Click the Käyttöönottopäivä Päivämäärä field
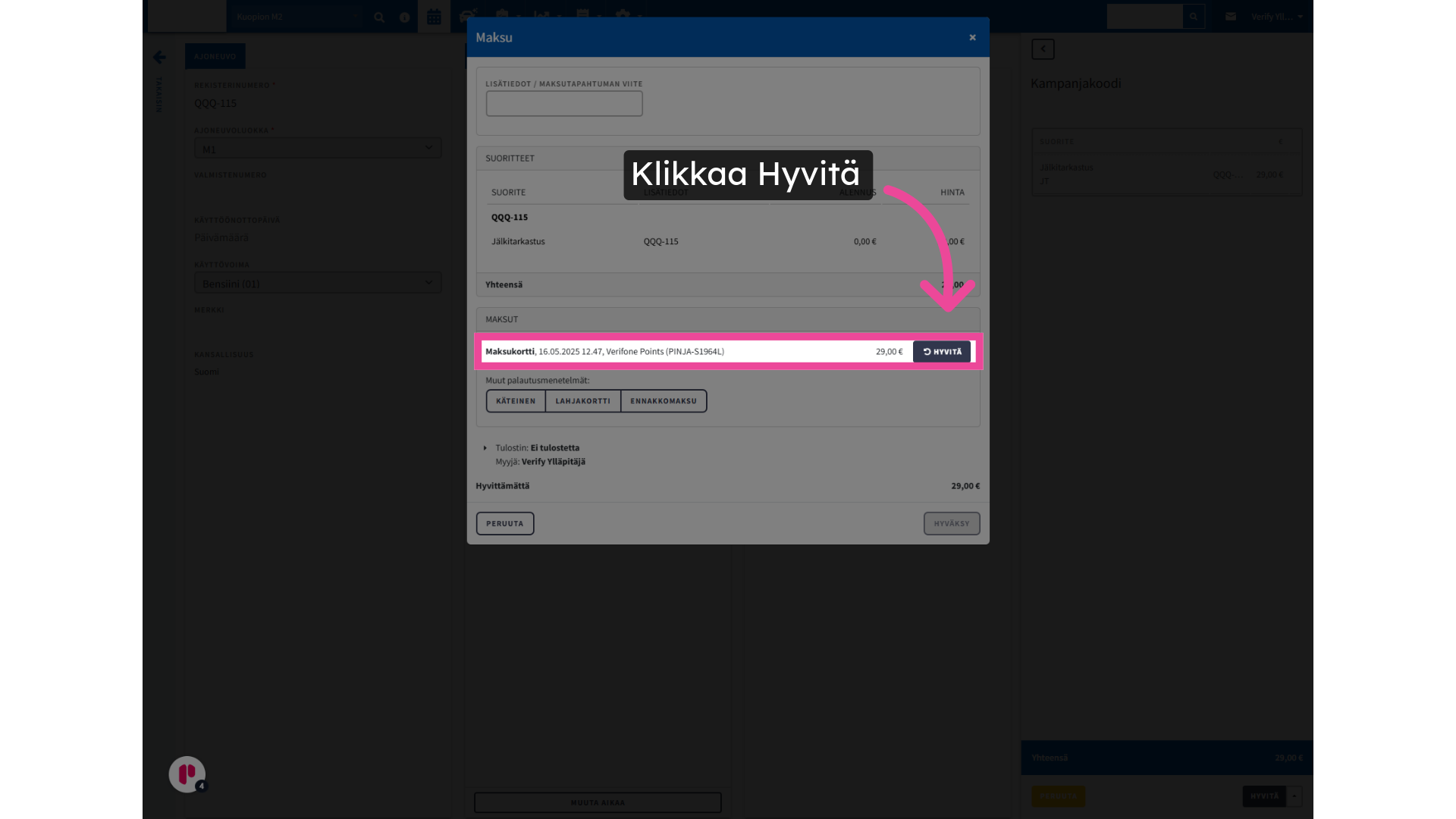Image resolution: width=1456 pixels, height=819 pixels. (318, 238)
